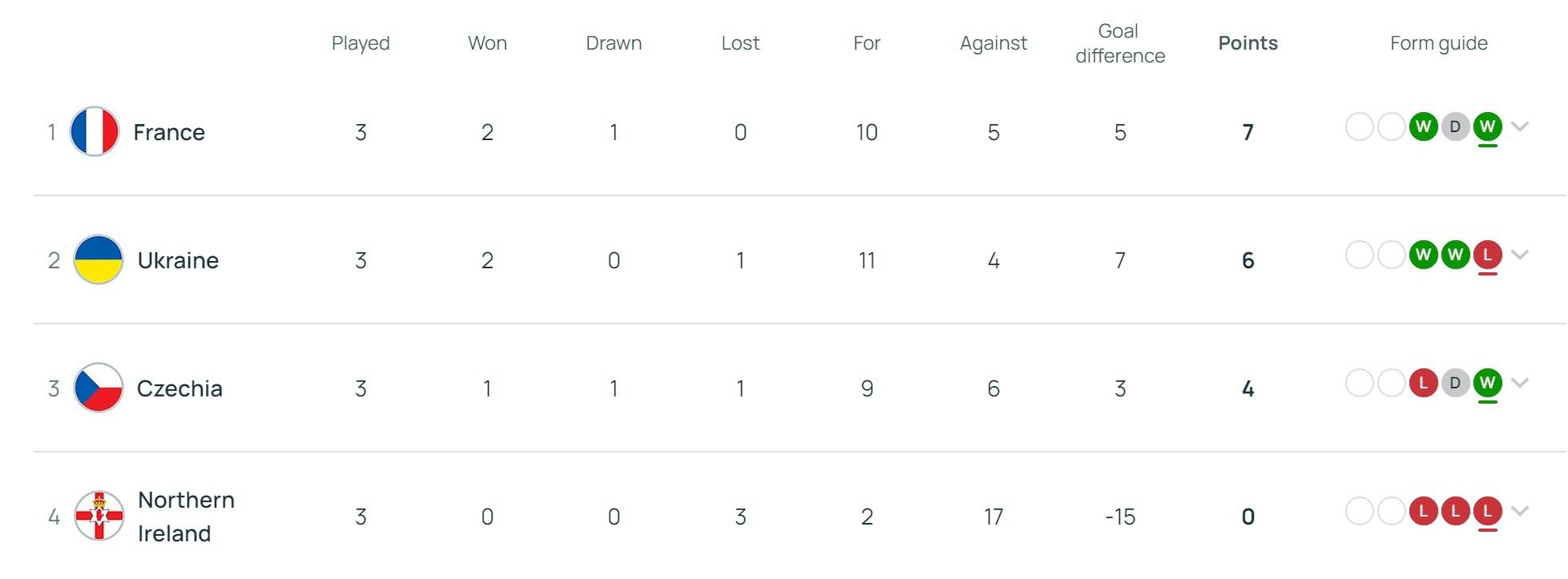
Task: Expand Czechia's form guide chevron
Action: (x=1520, y=383)
